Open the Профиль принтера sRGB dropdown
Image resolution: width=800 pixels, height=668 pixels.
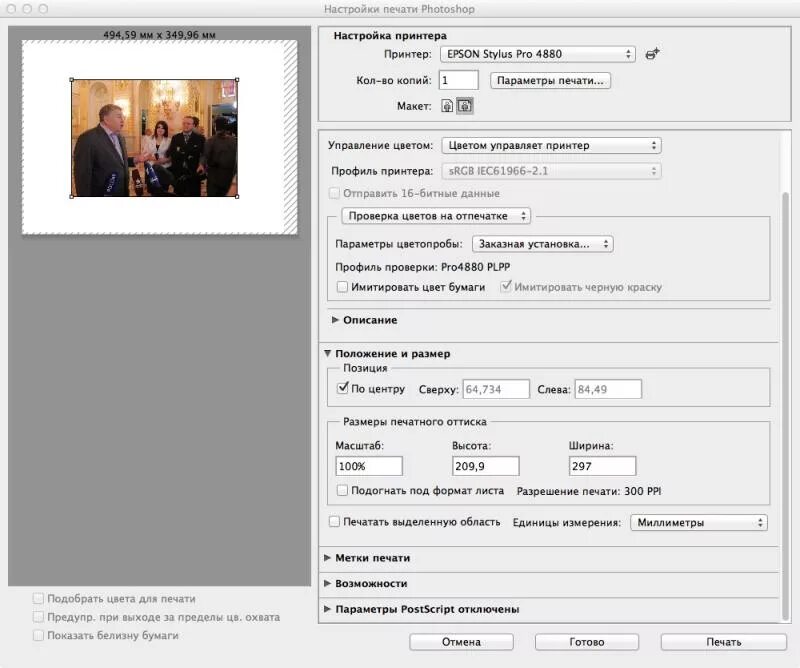pyautogui.click(x=551, y=171)
